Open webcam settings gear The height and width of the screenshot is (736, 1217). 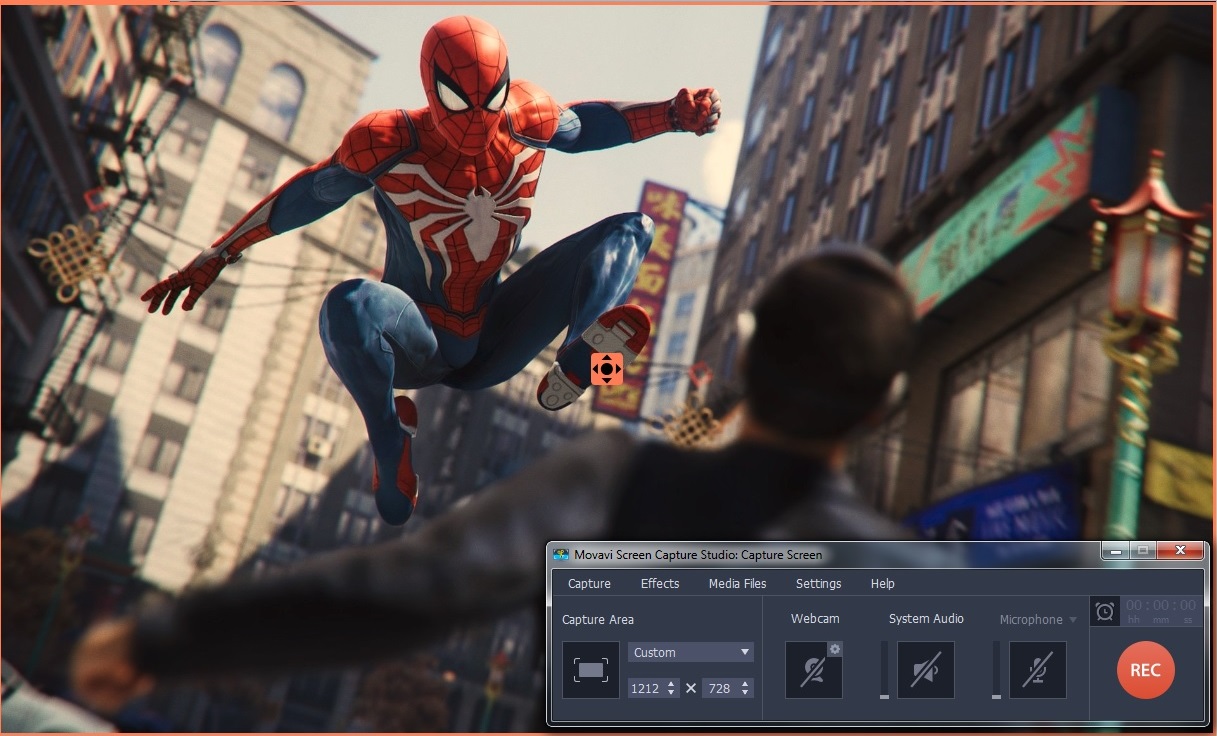(835, 649)
